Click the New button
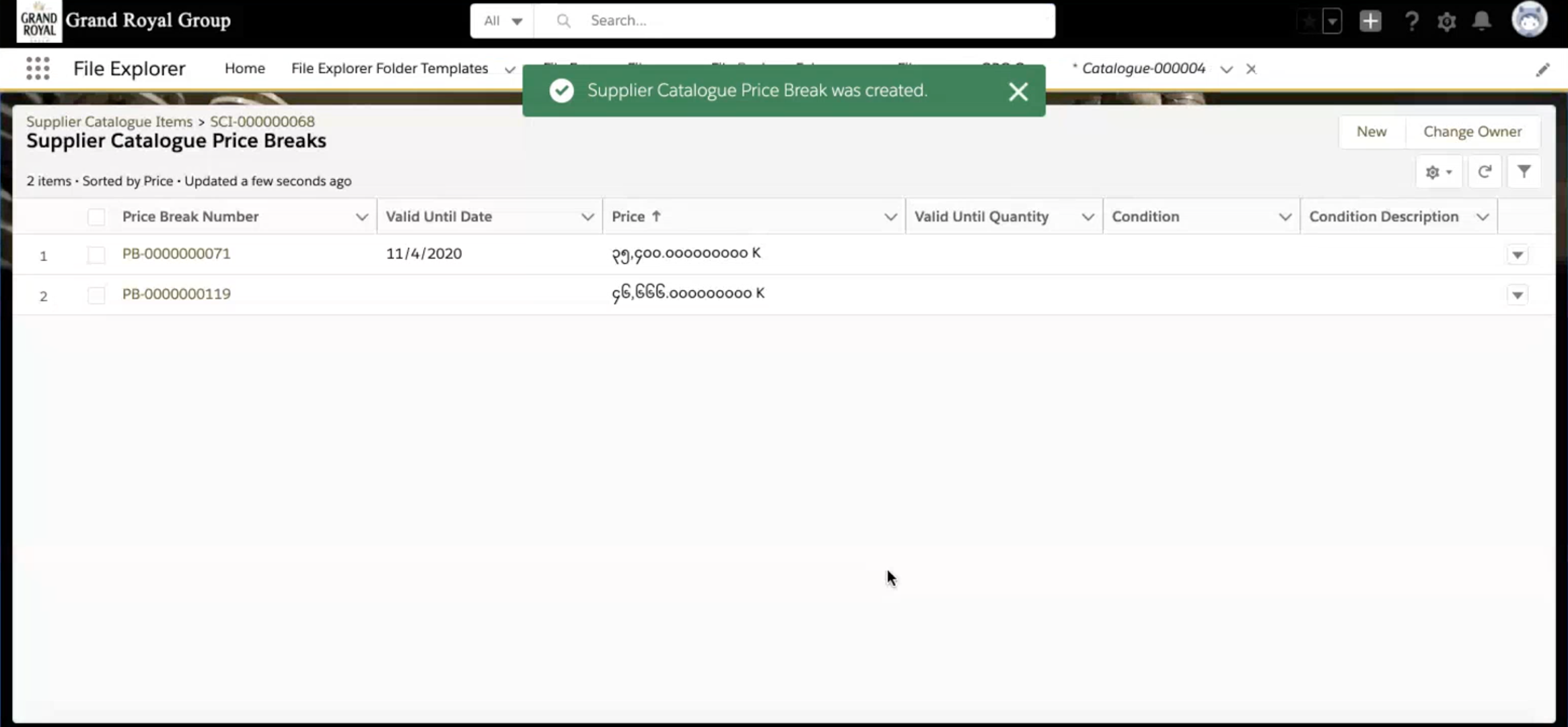 (x=1371, y=132)
